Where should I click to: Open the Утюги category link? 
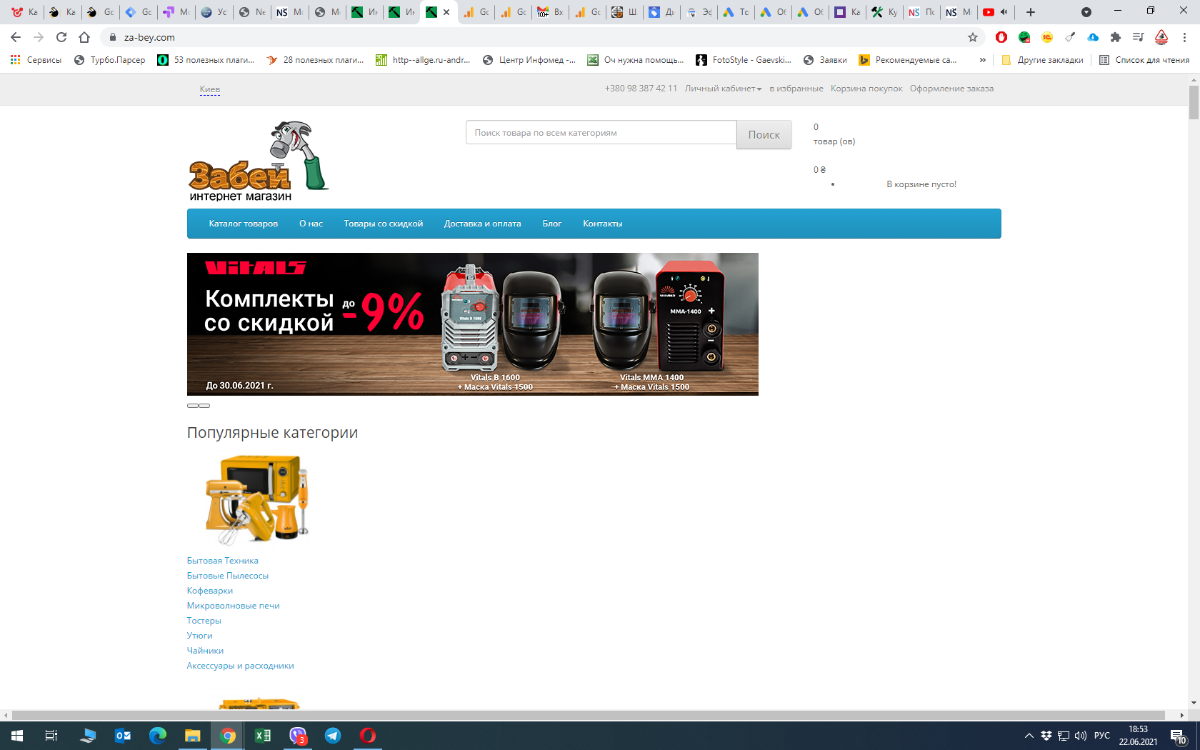pos(200,635)
